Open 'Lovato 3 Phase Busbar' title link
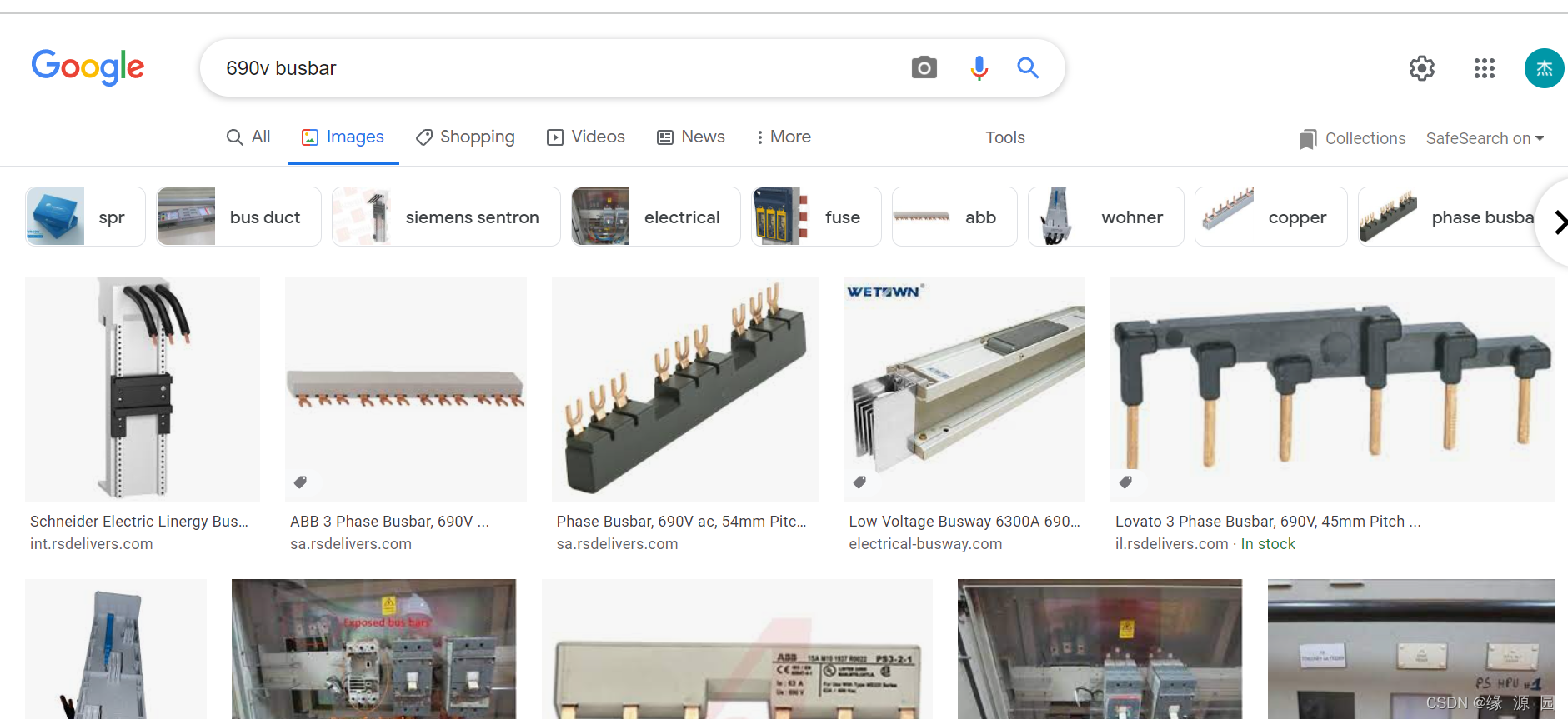 pyautogui.click(x=1268, y=522)
